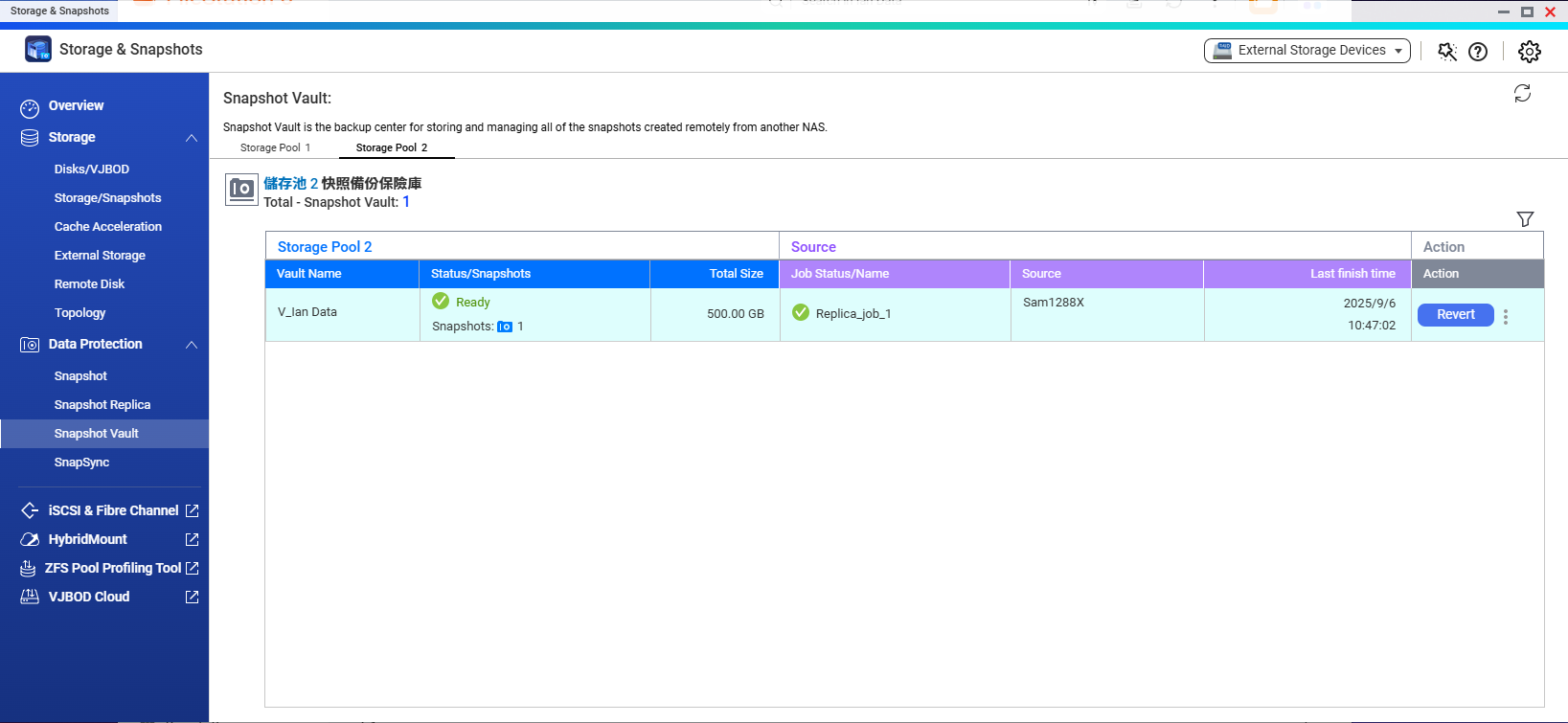
Task: Click the external storage drive icon
Action: [x=1222, y=50]
